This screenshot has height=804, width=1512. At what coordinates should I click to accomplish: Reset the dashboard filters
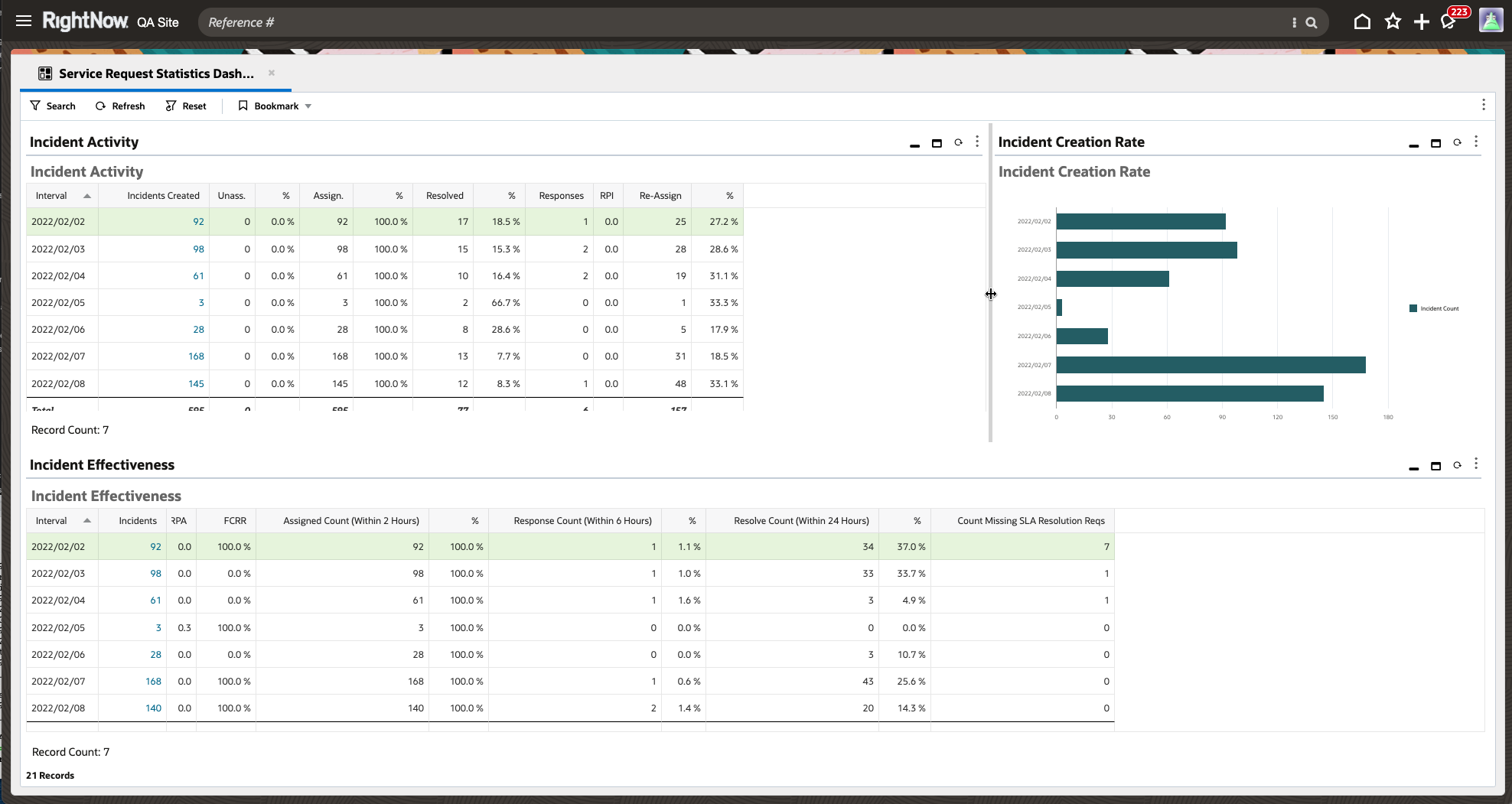pos(186,106)
